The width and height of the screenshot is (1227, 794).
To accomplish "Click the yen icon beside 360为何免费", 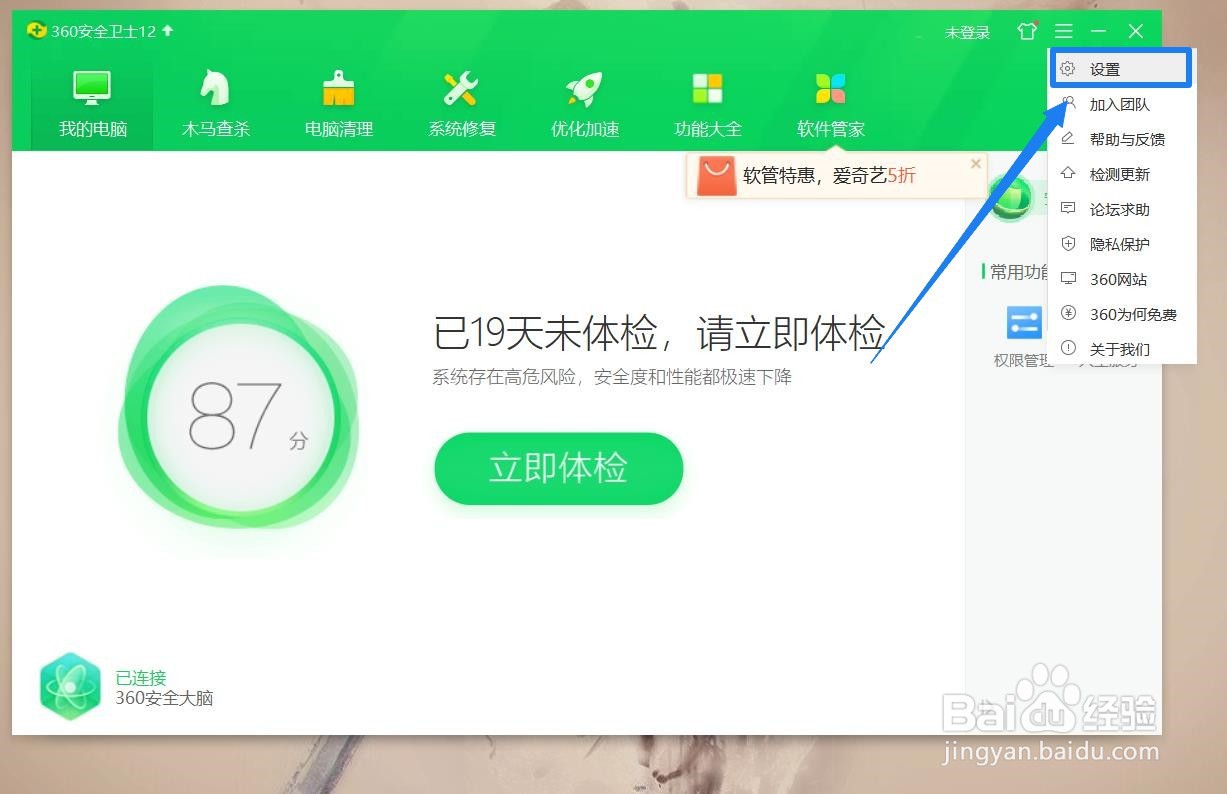I will tap(1068, 313).
